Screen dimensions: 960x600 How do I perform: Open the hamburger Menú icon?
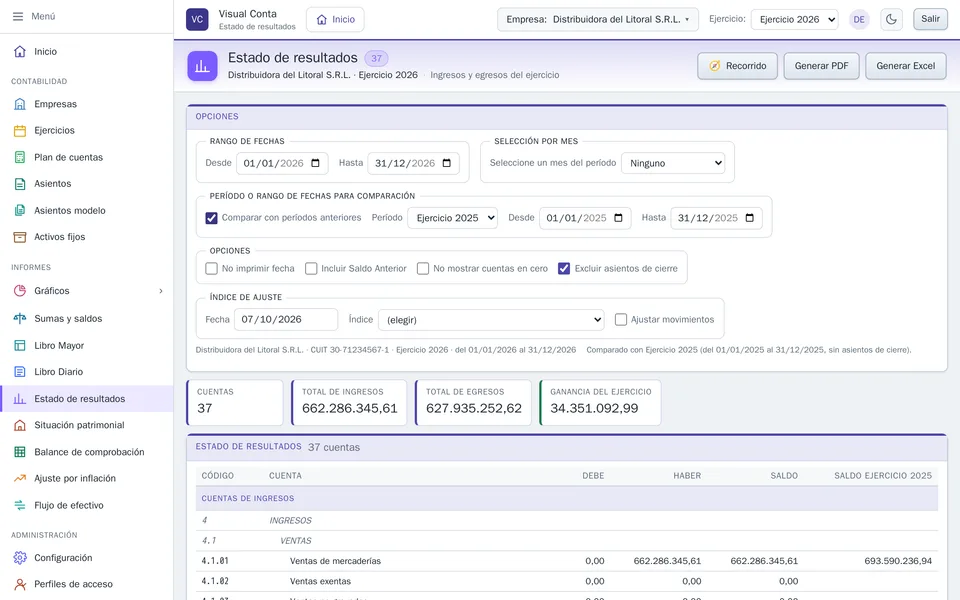pyautogui.click(x=18, y=17)
